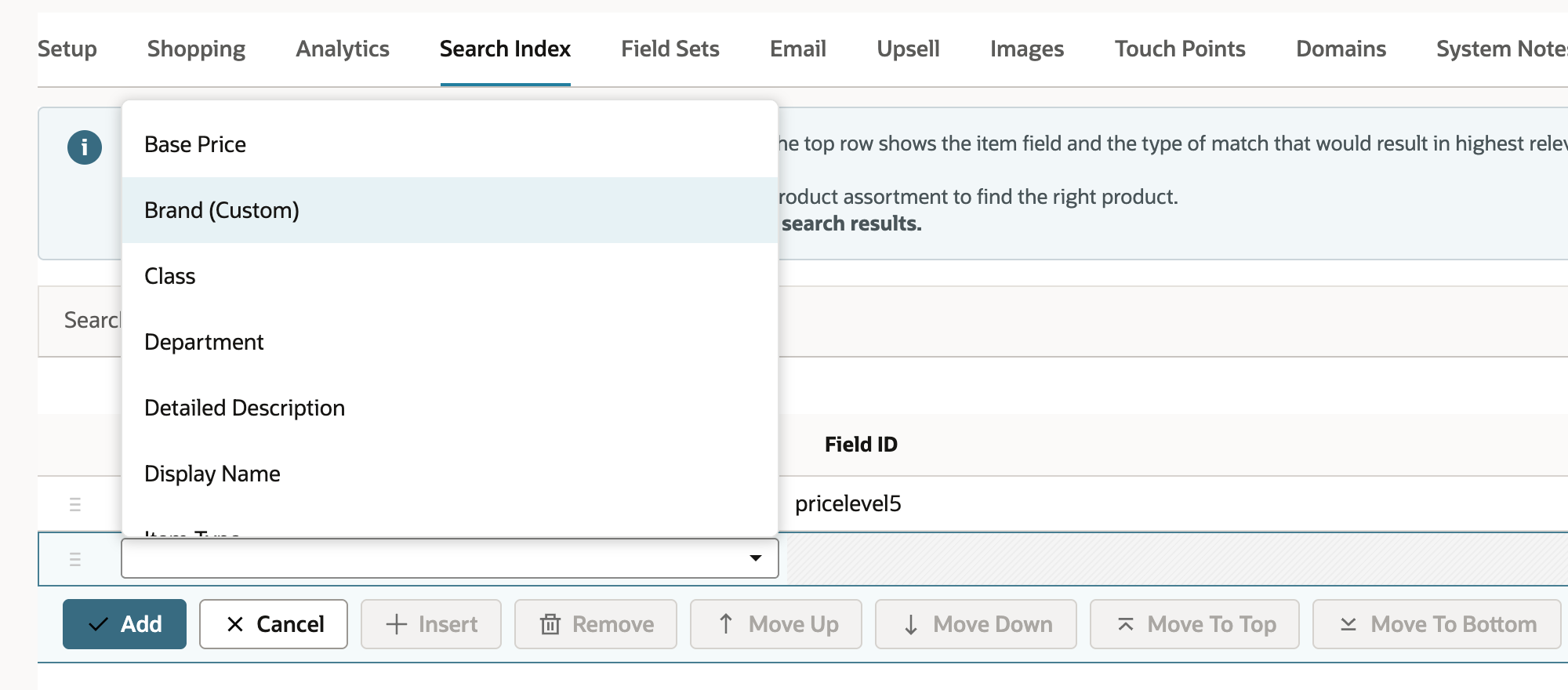Click the Move To Bottom button
This screenshot has height=690, width=1568.
(1437, 624)
